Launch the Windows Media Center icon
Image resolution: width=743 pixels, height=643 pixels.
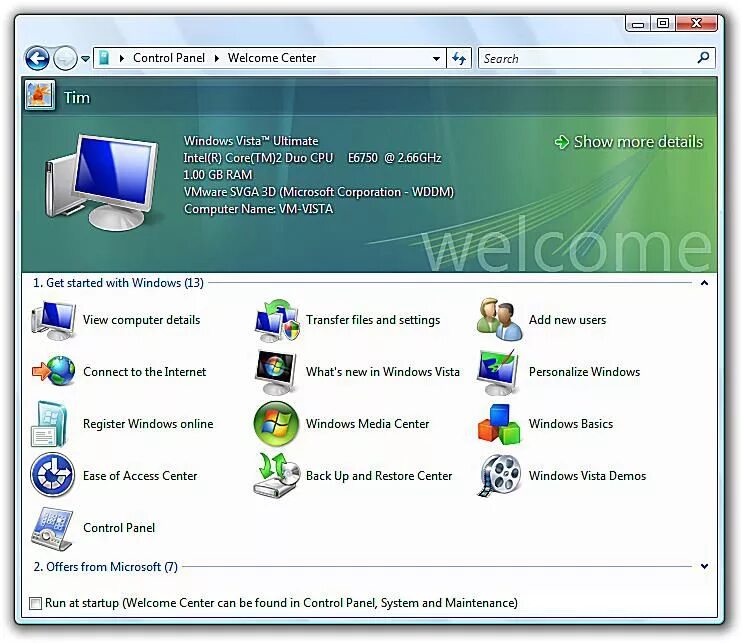coord(276,424)
